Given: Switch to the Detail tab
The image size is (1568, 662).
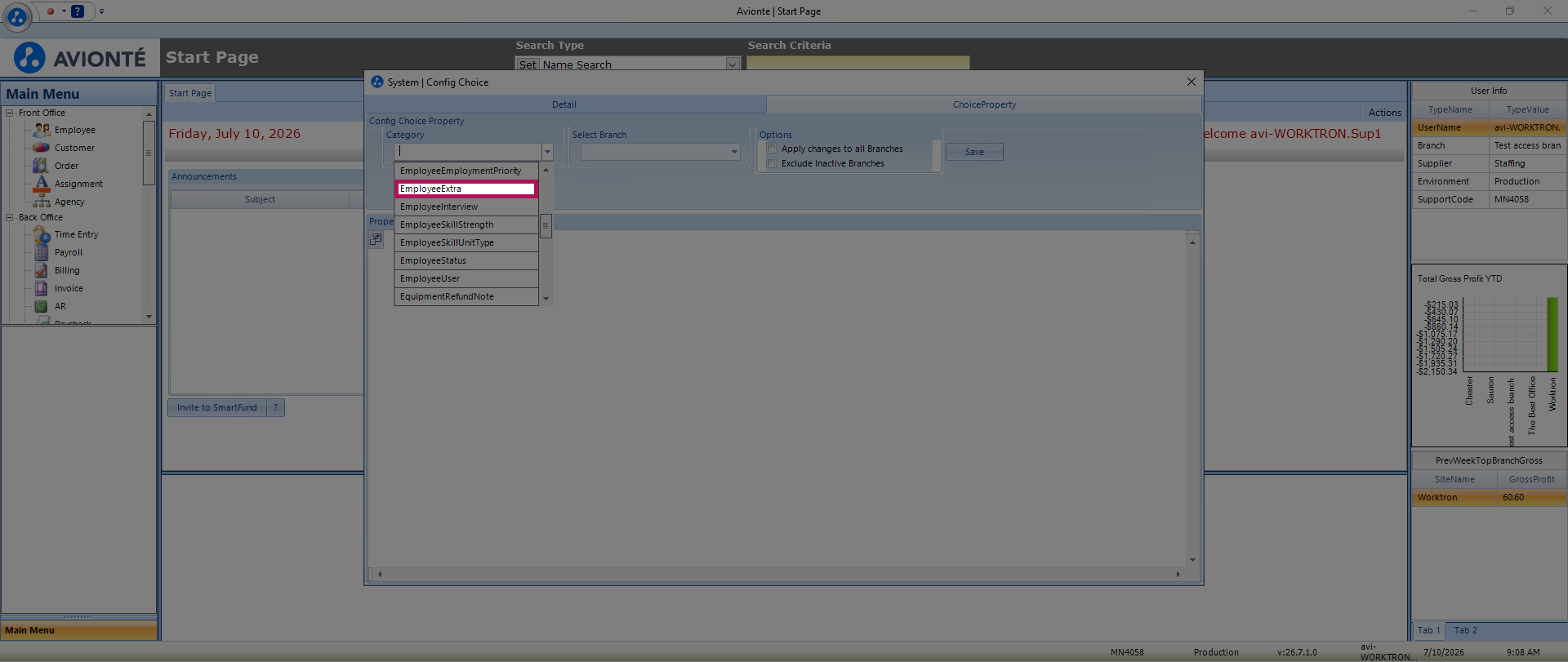Looking at the screenshot, I should click(x=564, y=104).
